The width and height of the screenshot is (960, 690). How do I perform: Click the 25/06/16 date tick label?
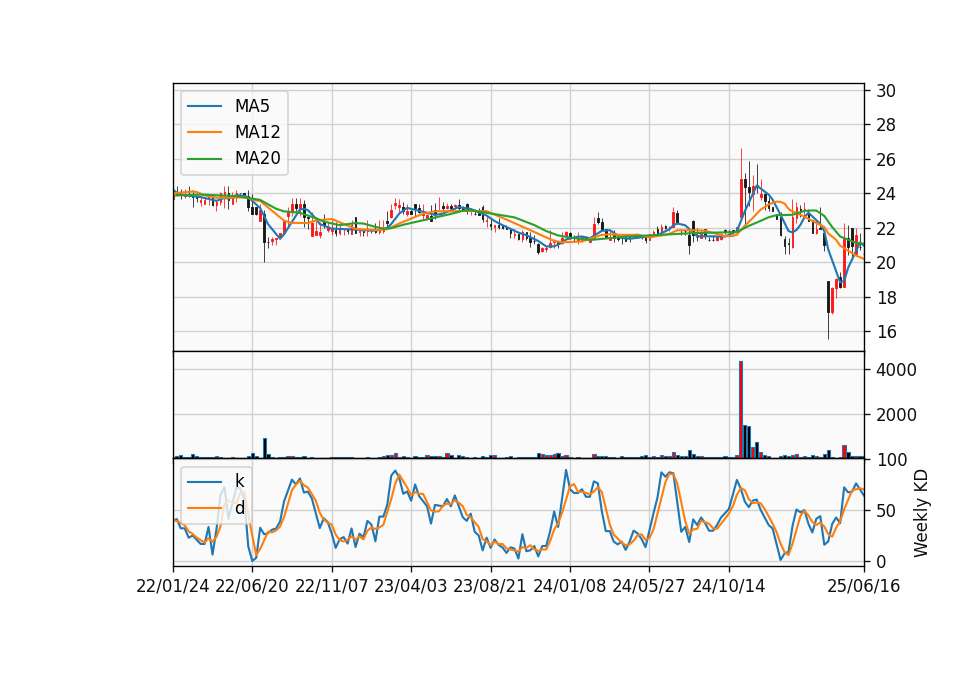863,586
